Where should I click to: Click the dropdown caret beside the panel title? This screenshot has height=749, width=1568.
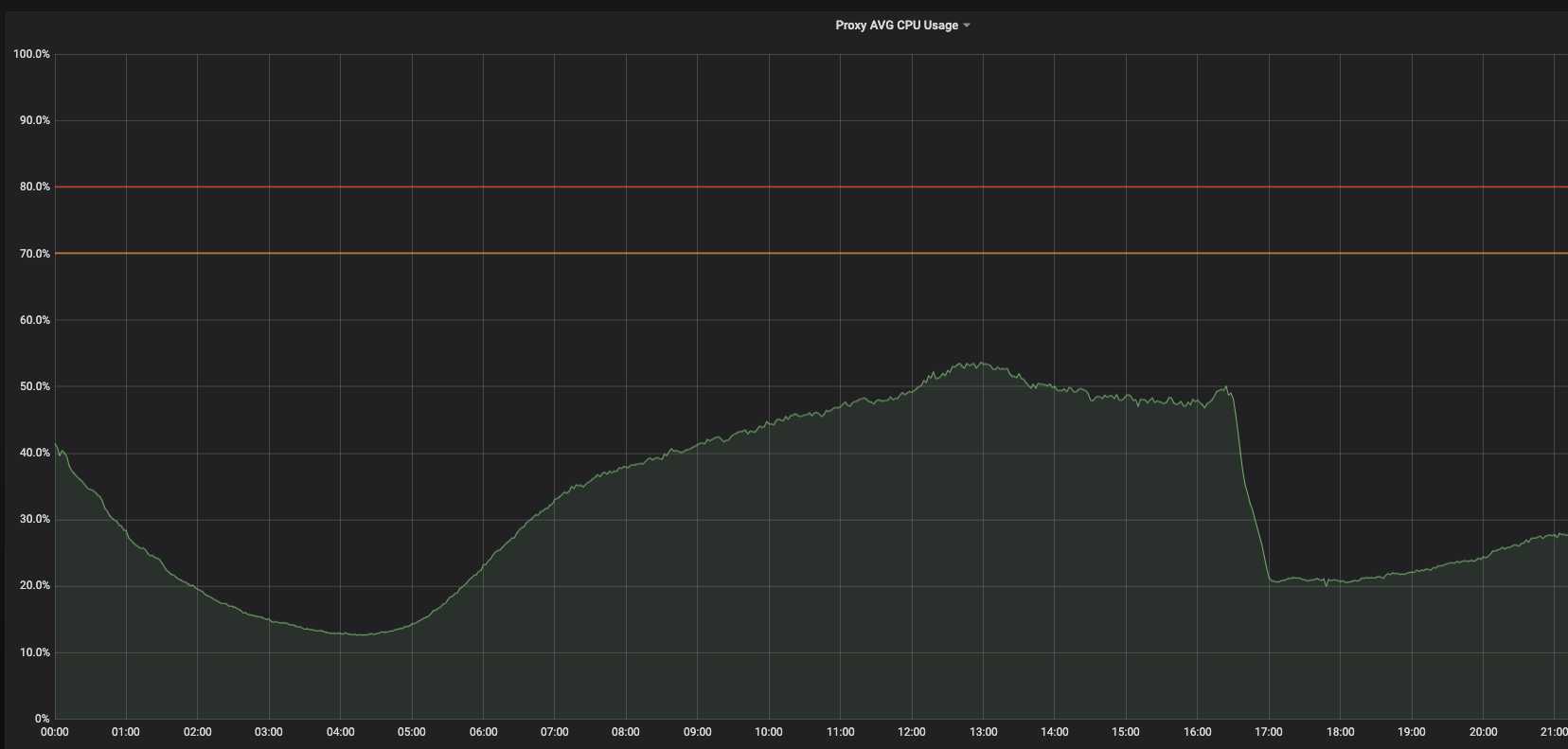point(967,26)
